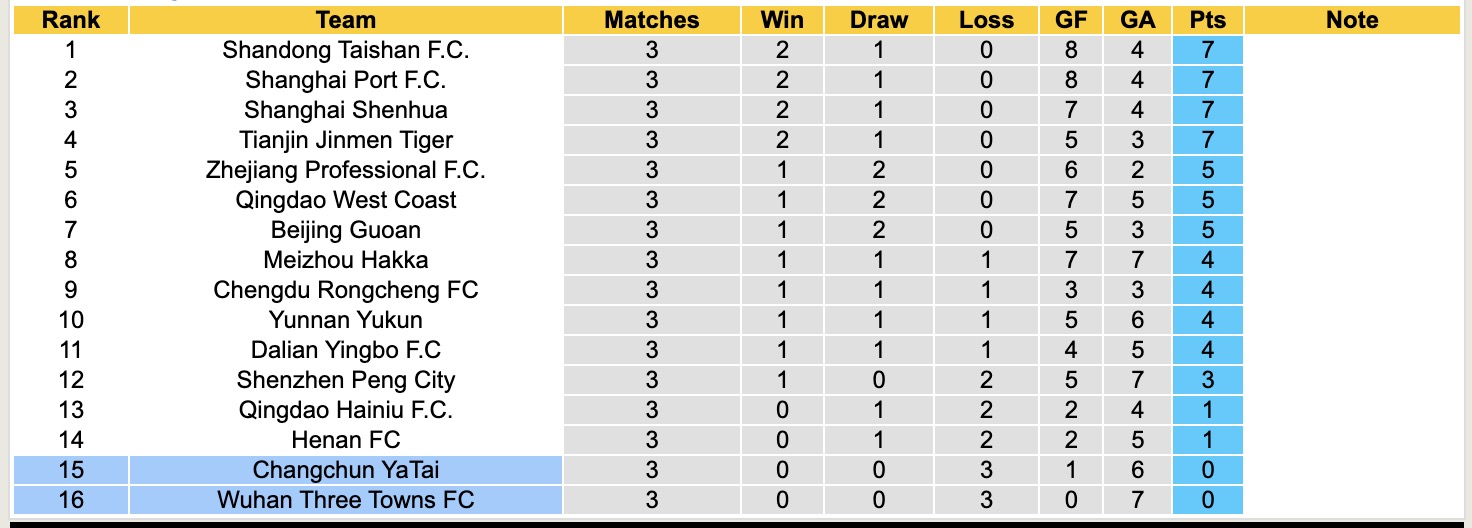Select Wuhan Three Towns FC row
The width and height of the screenshot is (1472, 528).
tap(345, 500)
